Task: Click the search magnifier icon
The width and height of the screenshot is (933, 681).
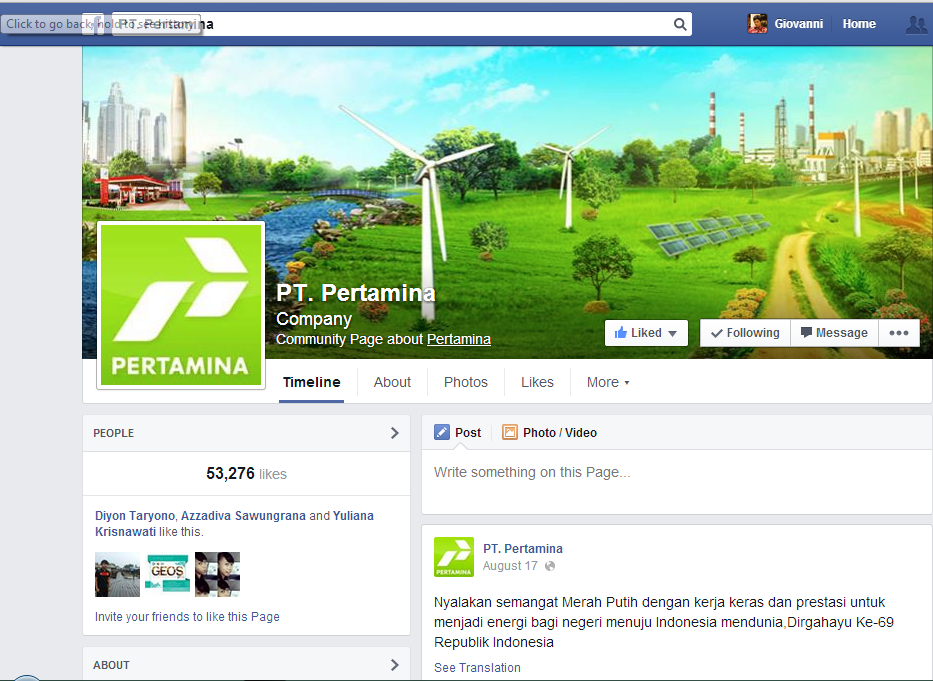Action: click(x=680, y=24)
